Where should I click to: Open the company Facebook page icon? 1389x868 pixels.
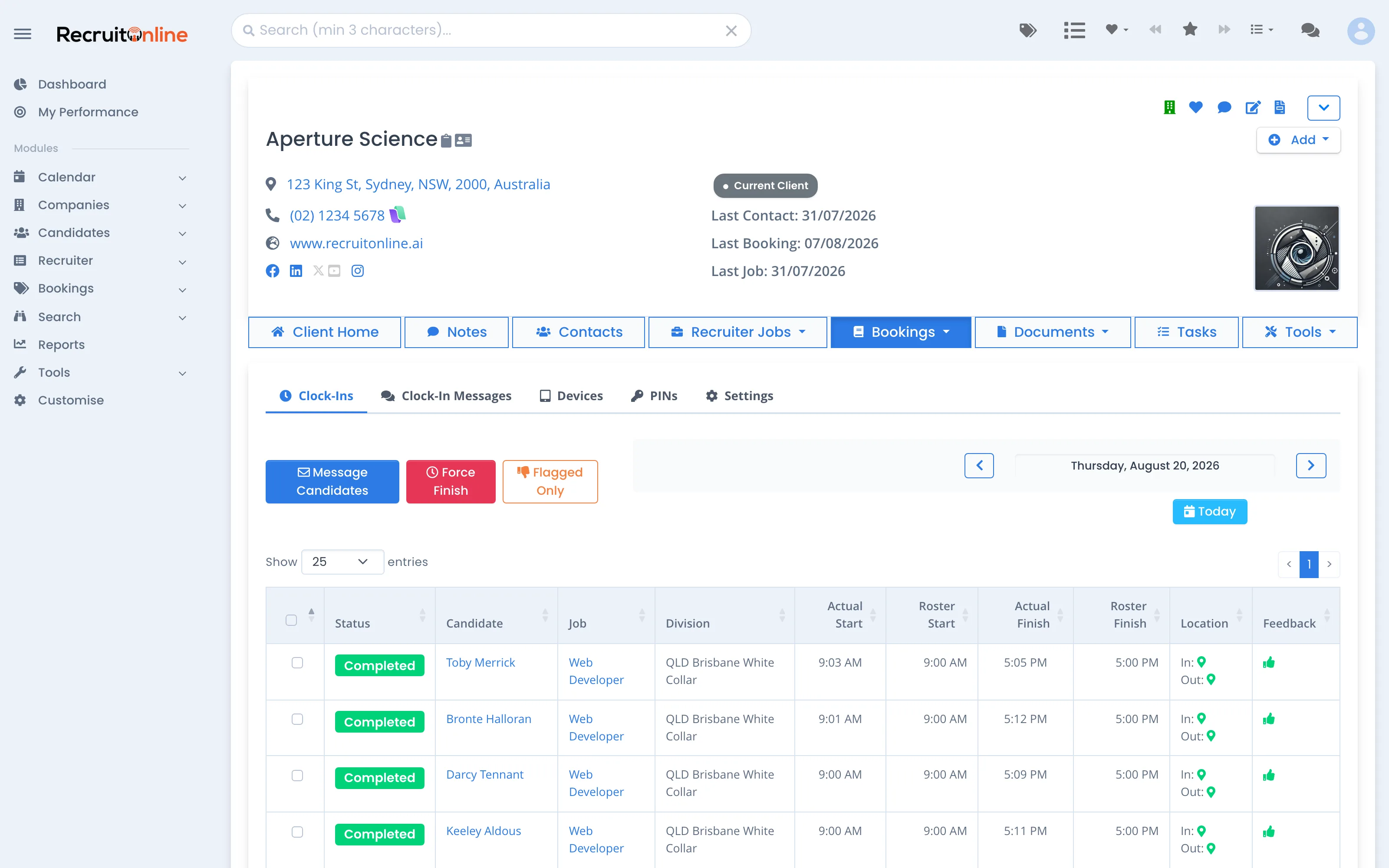point(273,271)
